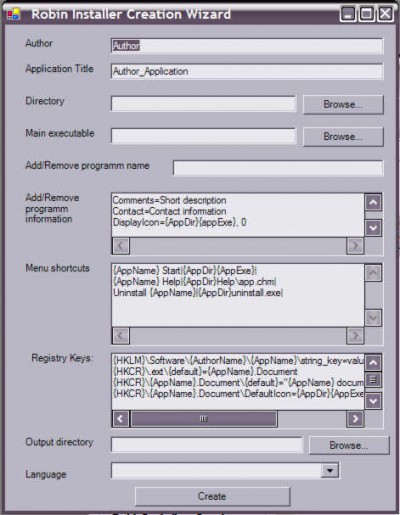Image resolution: width=400 pixels, height=515 pixels.
Task: Browse for the application Directory
Action: [x=343, y=105]
